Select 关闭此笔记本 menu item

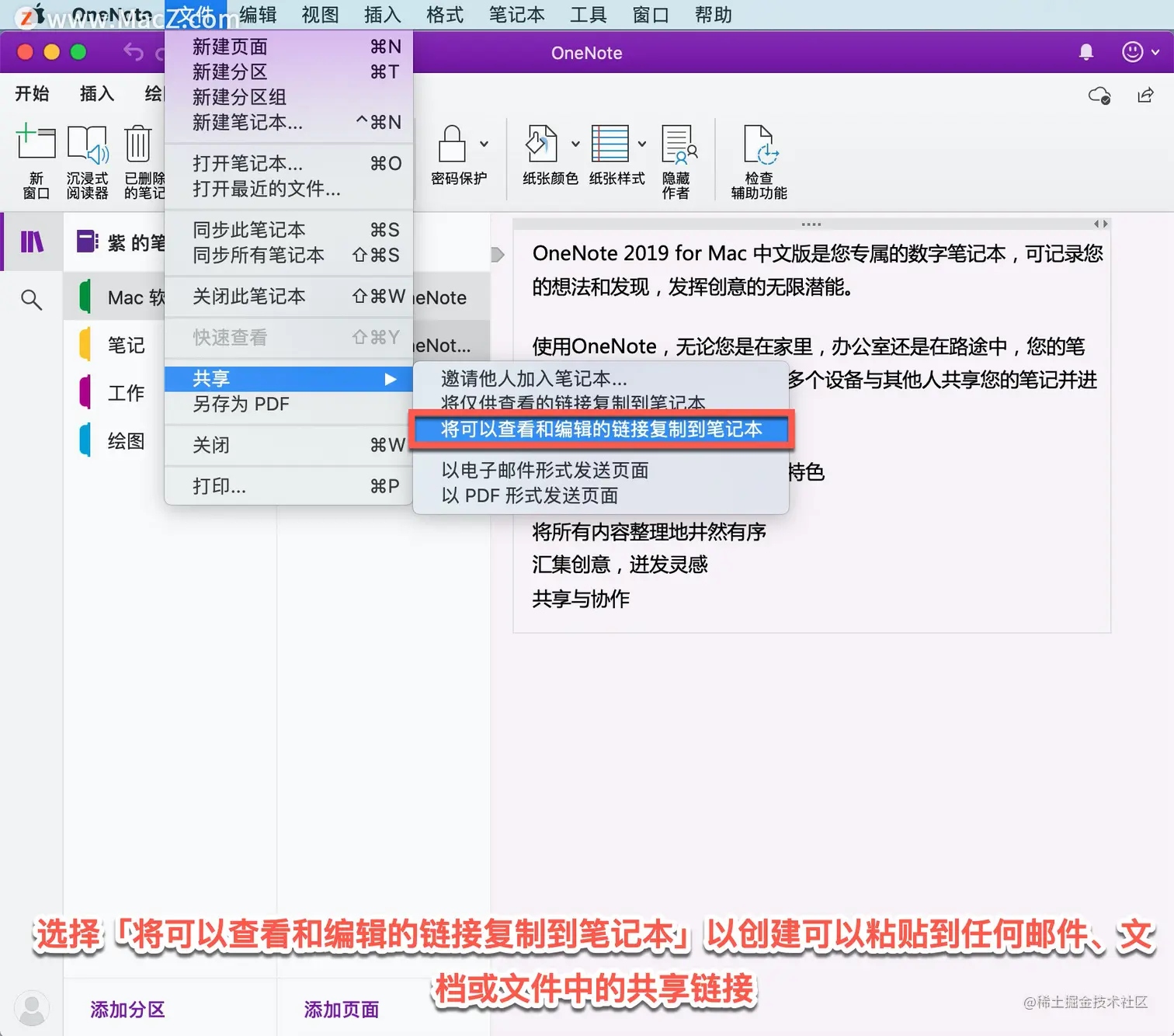pyautogui.click(x=288, y=296)
